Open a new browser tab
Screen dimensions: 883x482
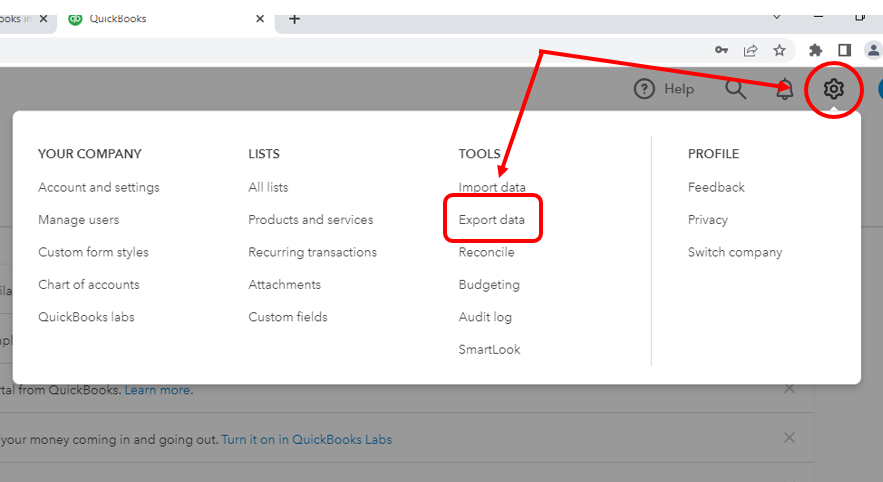[x=294, y=19]
